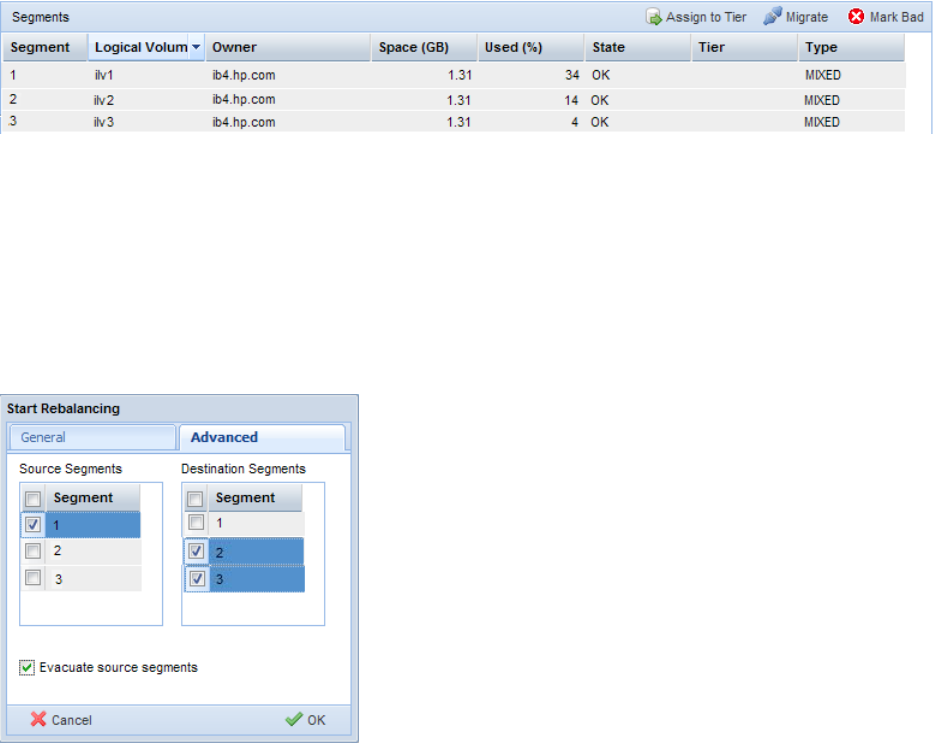935x743 pixels.
Task: Click the red X Cancel icon
Action: click(38, 719)
